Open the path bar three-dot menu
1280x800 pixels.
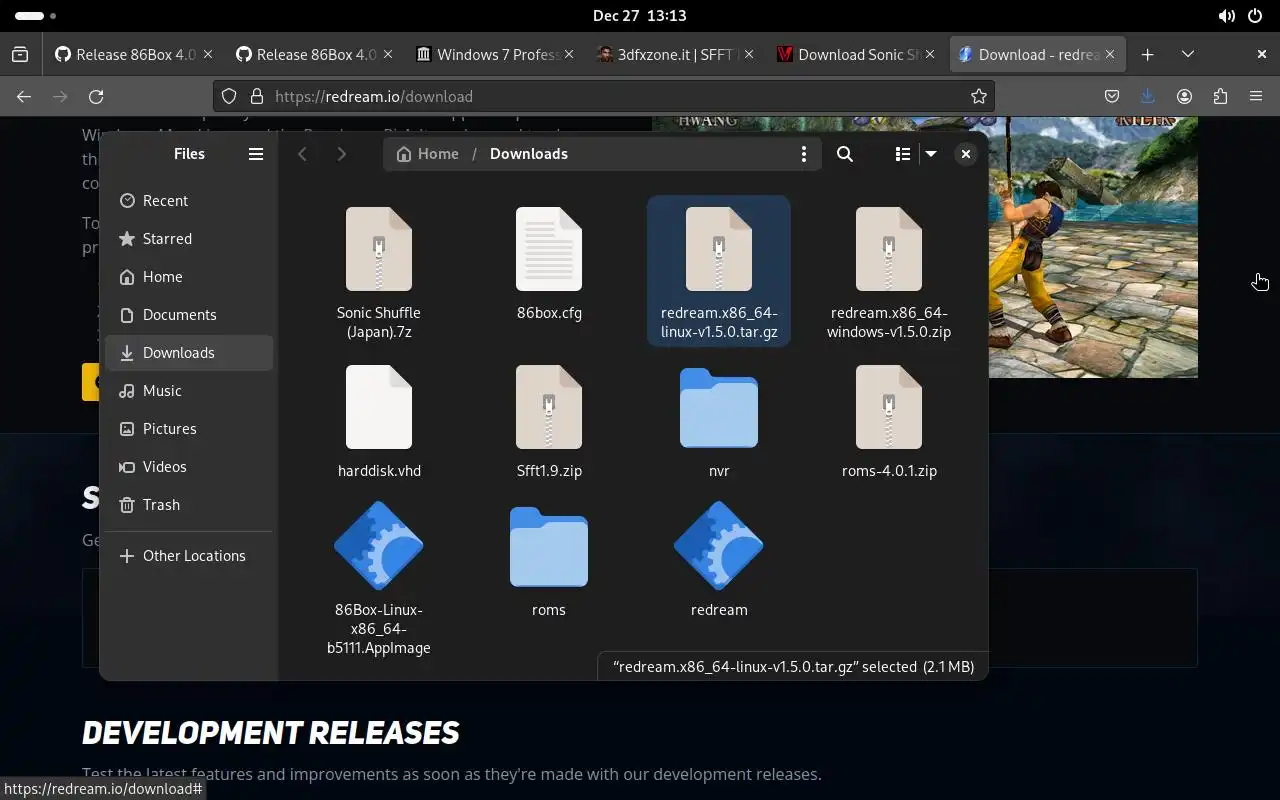(803, 154)
